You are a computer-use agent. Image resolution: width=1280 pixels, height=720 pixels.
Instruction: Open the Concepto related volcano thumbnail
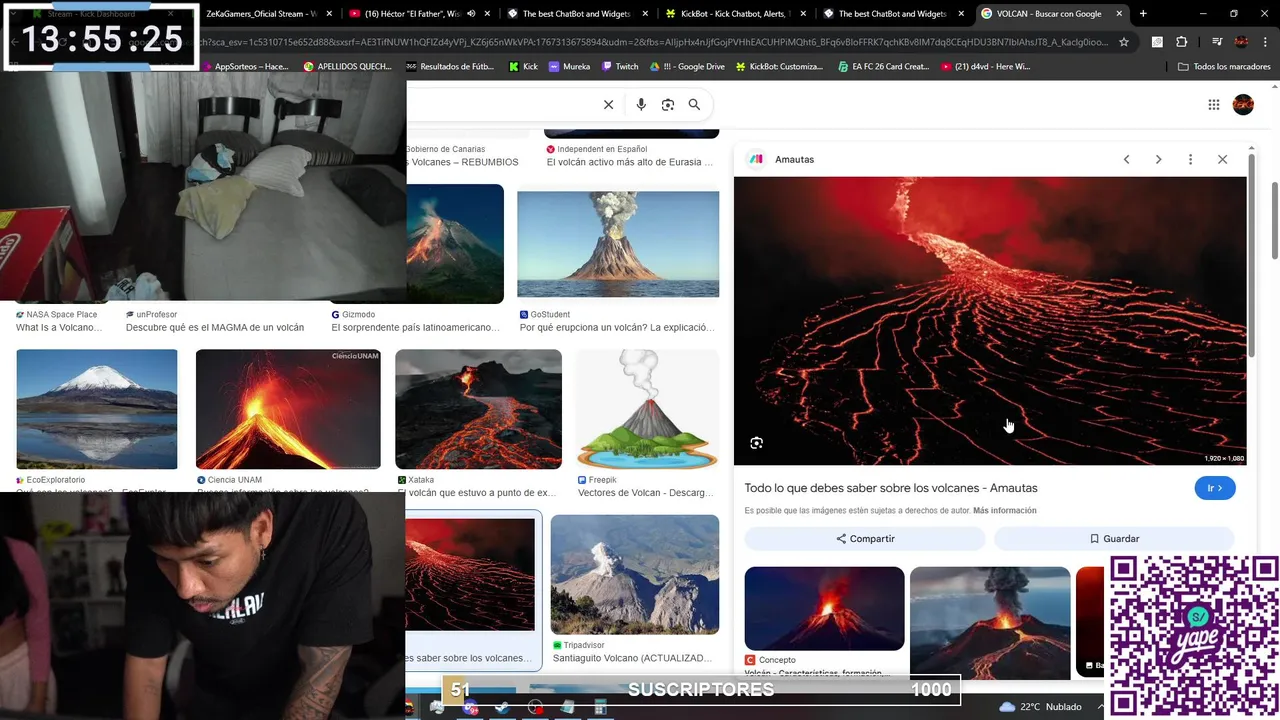tap(824, 608)
